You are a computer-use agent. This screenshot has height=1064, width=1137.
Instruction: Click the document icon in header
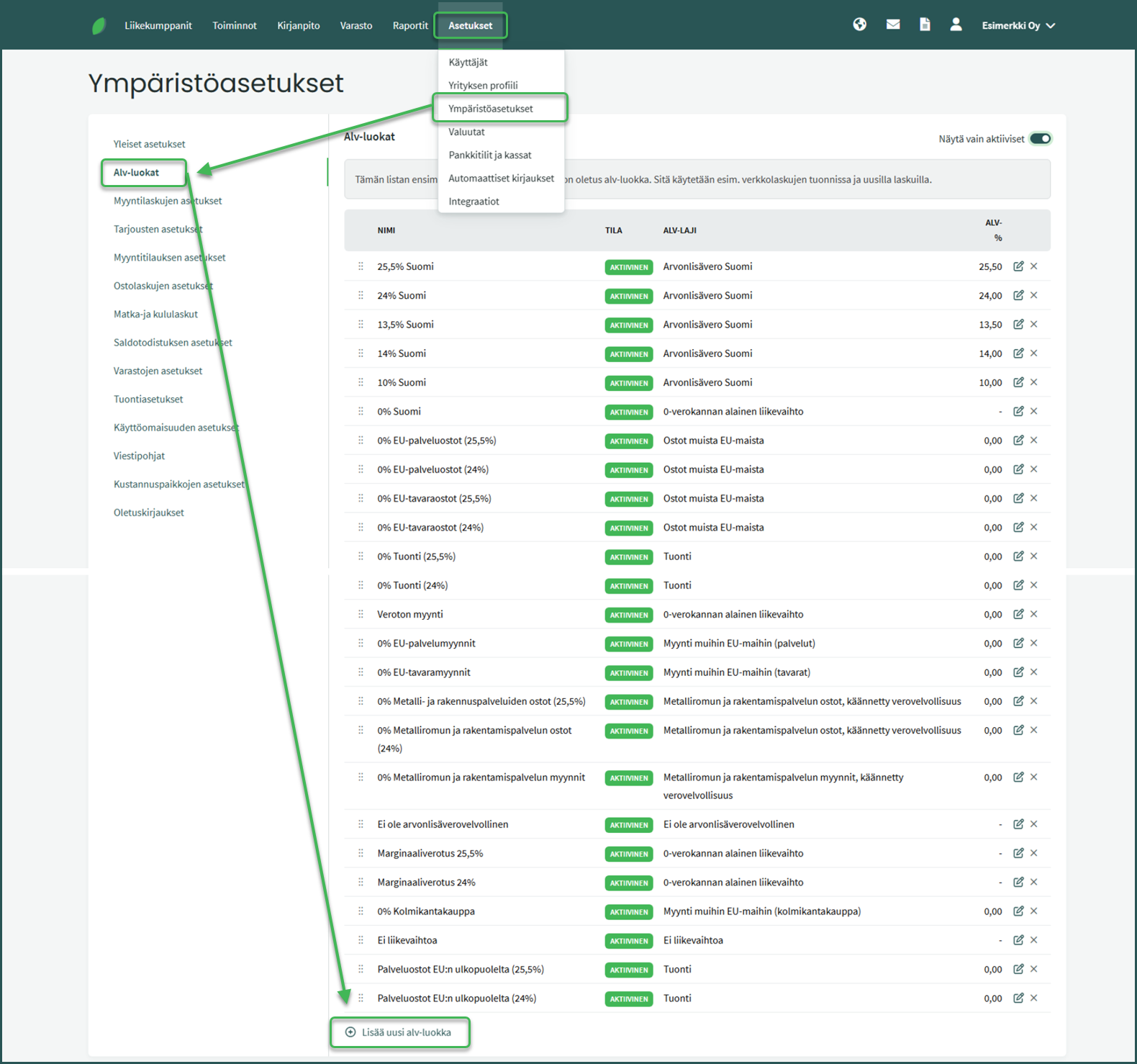pyautogui.click(x=925, y=24)
